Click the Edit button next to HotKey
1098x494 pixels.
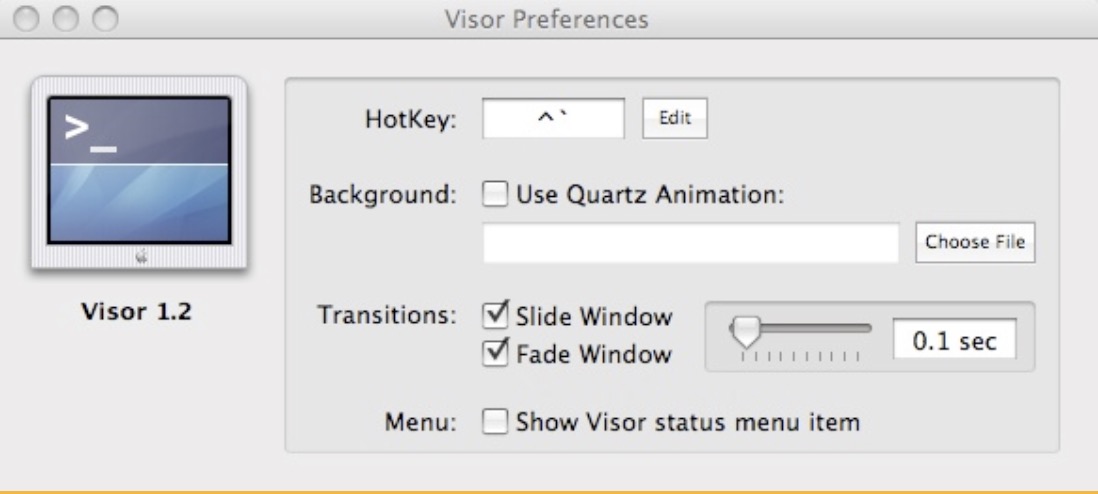tap(675, 118)
